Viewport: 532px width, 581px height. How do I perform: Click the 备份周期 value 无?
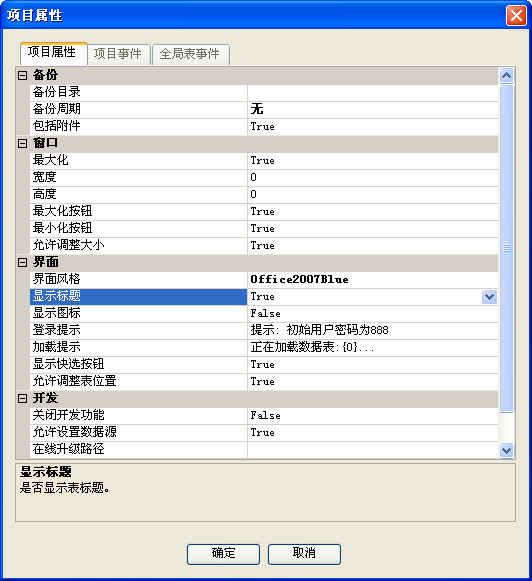point(257,109)
